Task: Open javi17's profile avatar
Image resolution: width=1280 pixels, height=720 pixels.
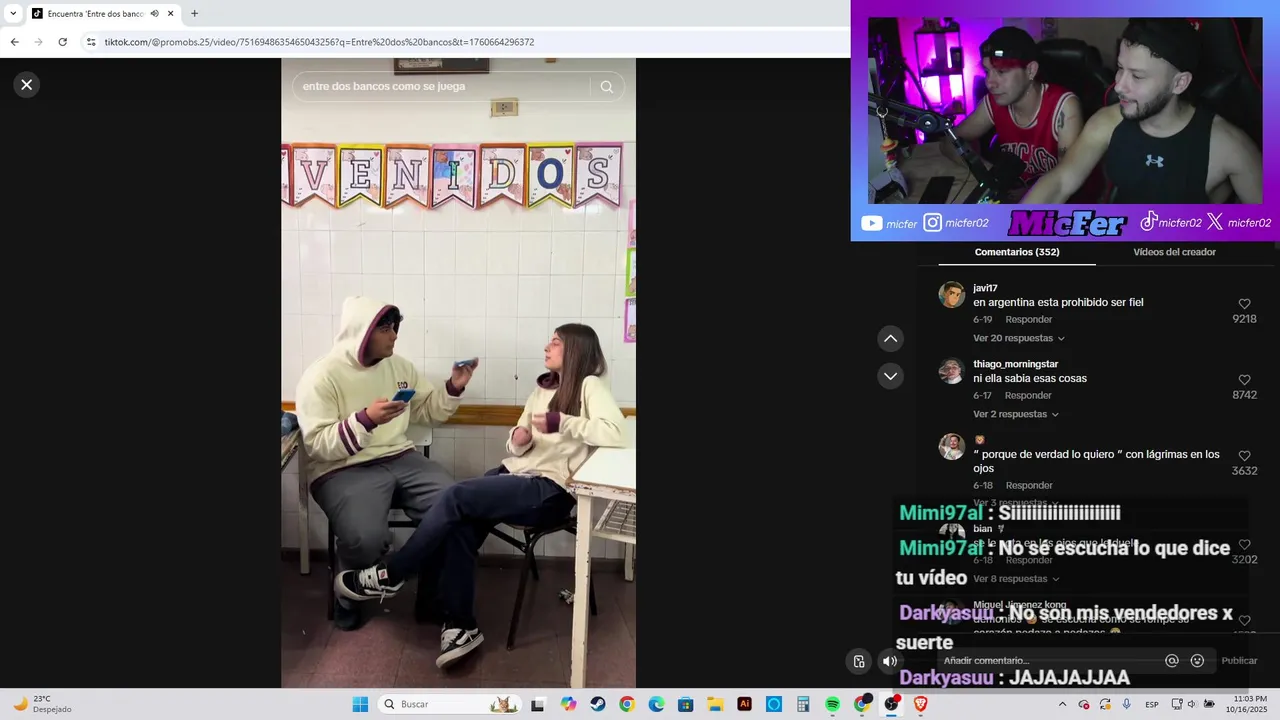Action: click(951, 295)
